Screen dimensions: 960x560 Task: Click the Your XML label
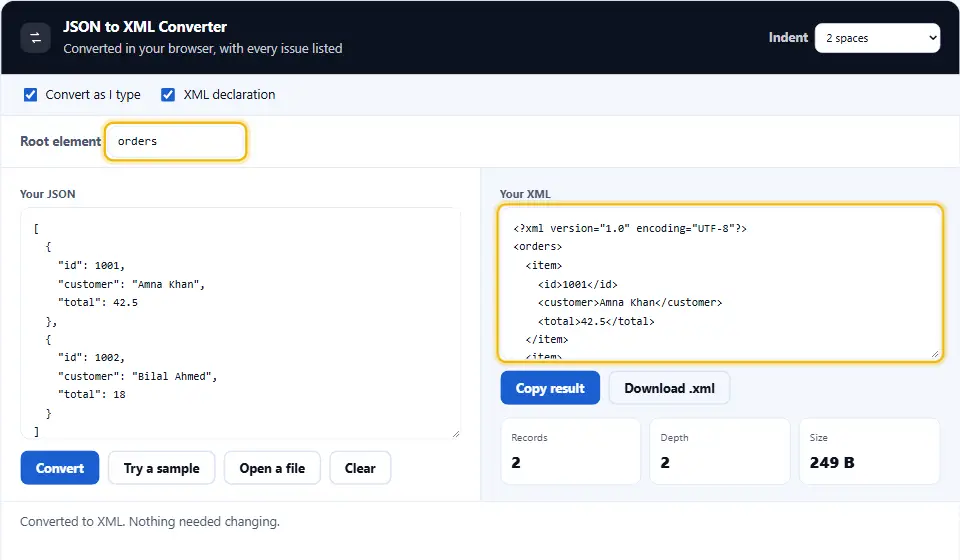525,194
